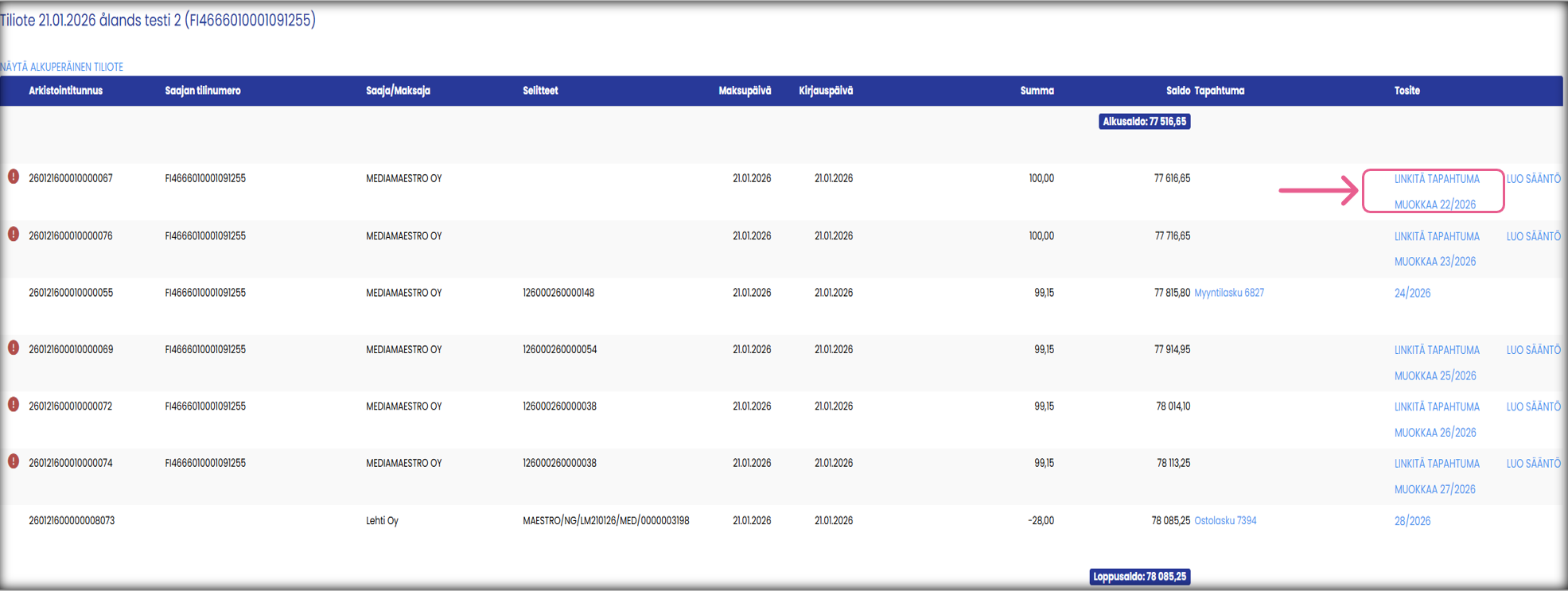Click the Maksupäivä column header
1568x591 pixels.
[x=744, y=91]
